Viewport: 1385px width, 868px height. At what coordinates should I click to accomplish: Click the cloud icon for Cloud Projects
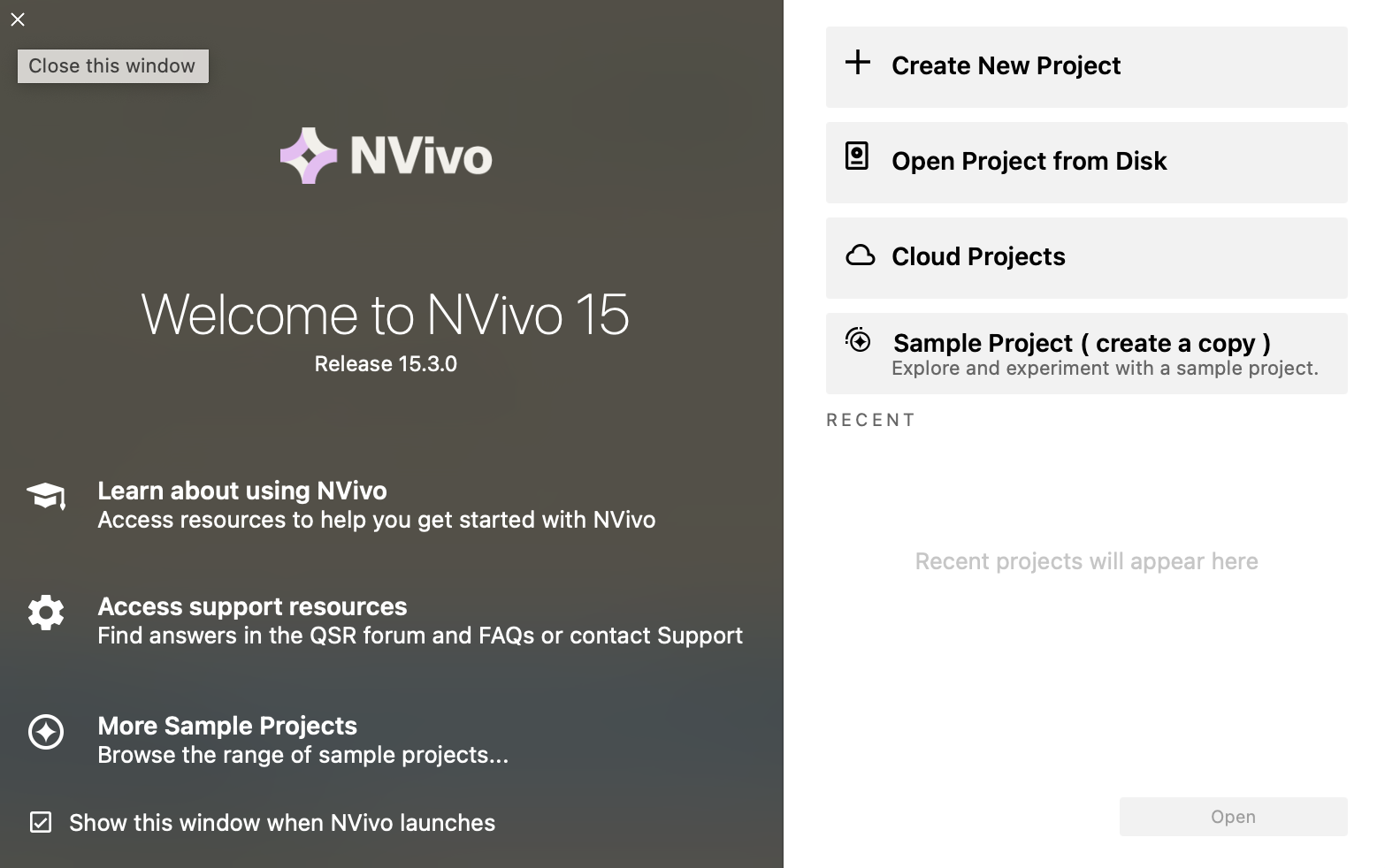click(x=860, y=256)
